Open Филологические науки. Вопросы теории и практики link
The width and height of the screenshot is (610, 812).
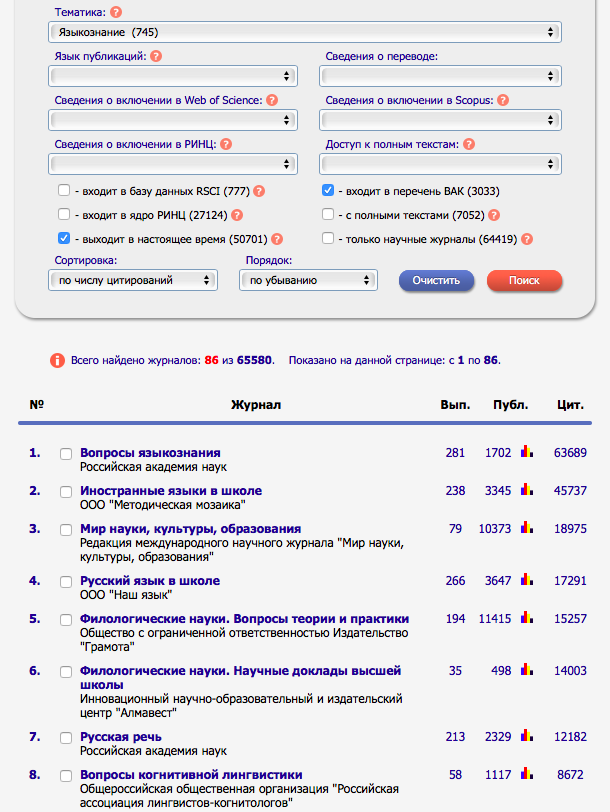pyautogui.click(x=244, y=619)
